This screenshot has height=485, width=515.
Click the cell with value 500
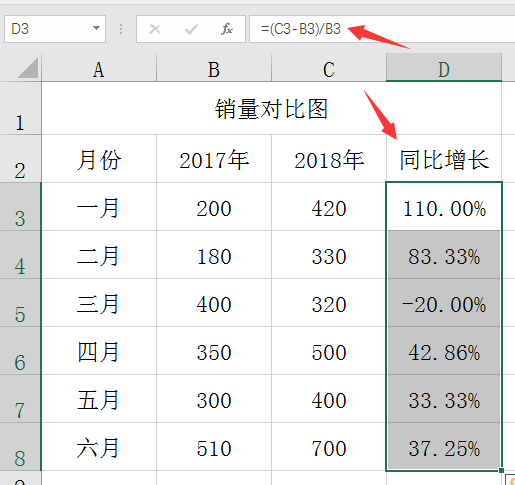(x=329, y=350)
